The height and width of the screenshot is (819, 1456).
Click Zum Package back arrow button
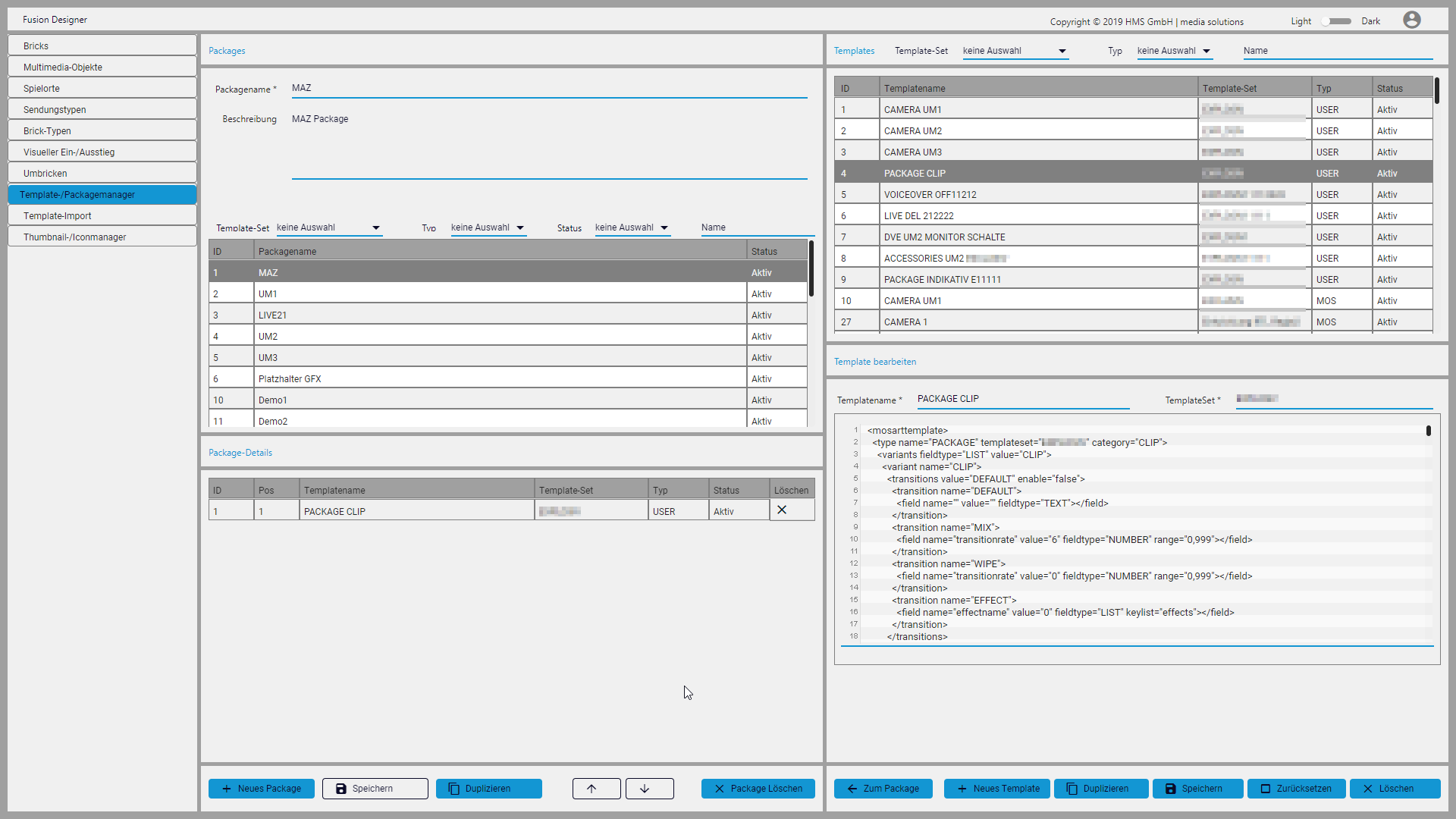[883, 789]
